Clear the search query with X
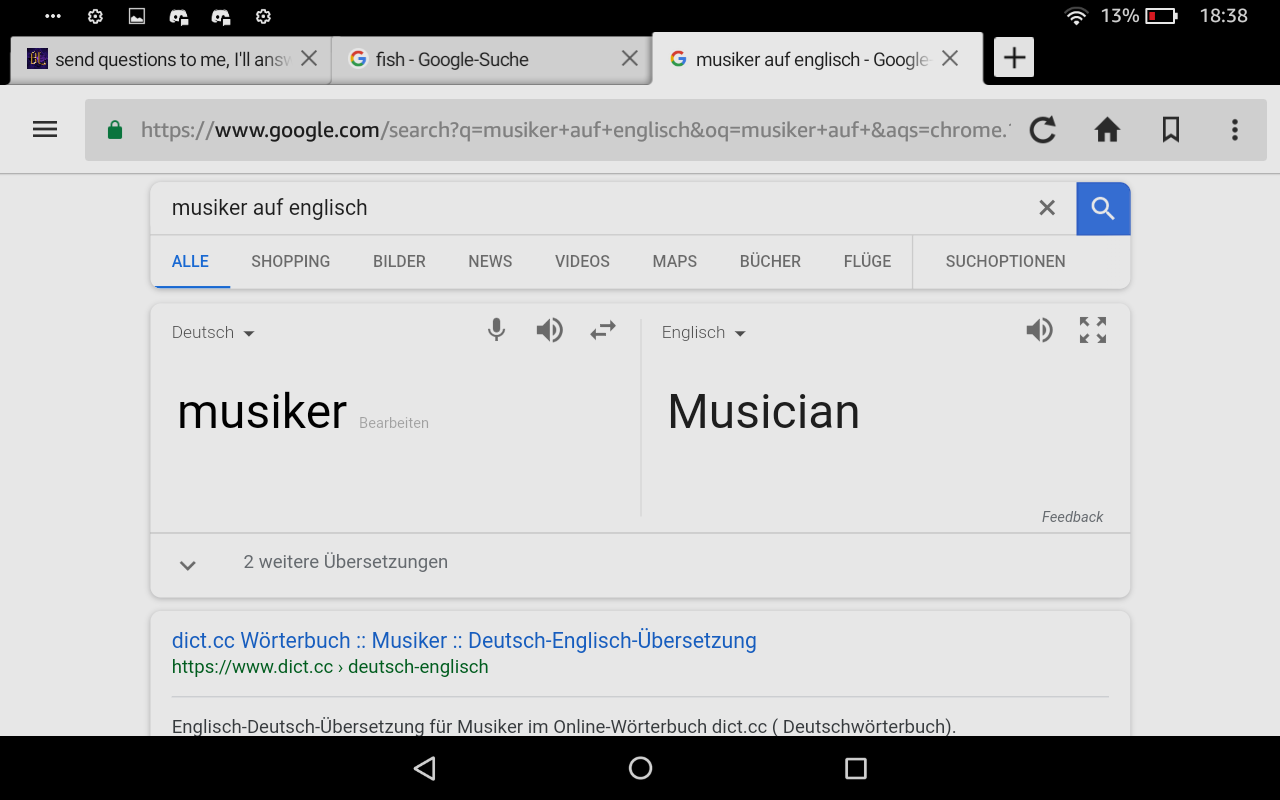This screenshot has width=1280, height=800. [1047, 208]
